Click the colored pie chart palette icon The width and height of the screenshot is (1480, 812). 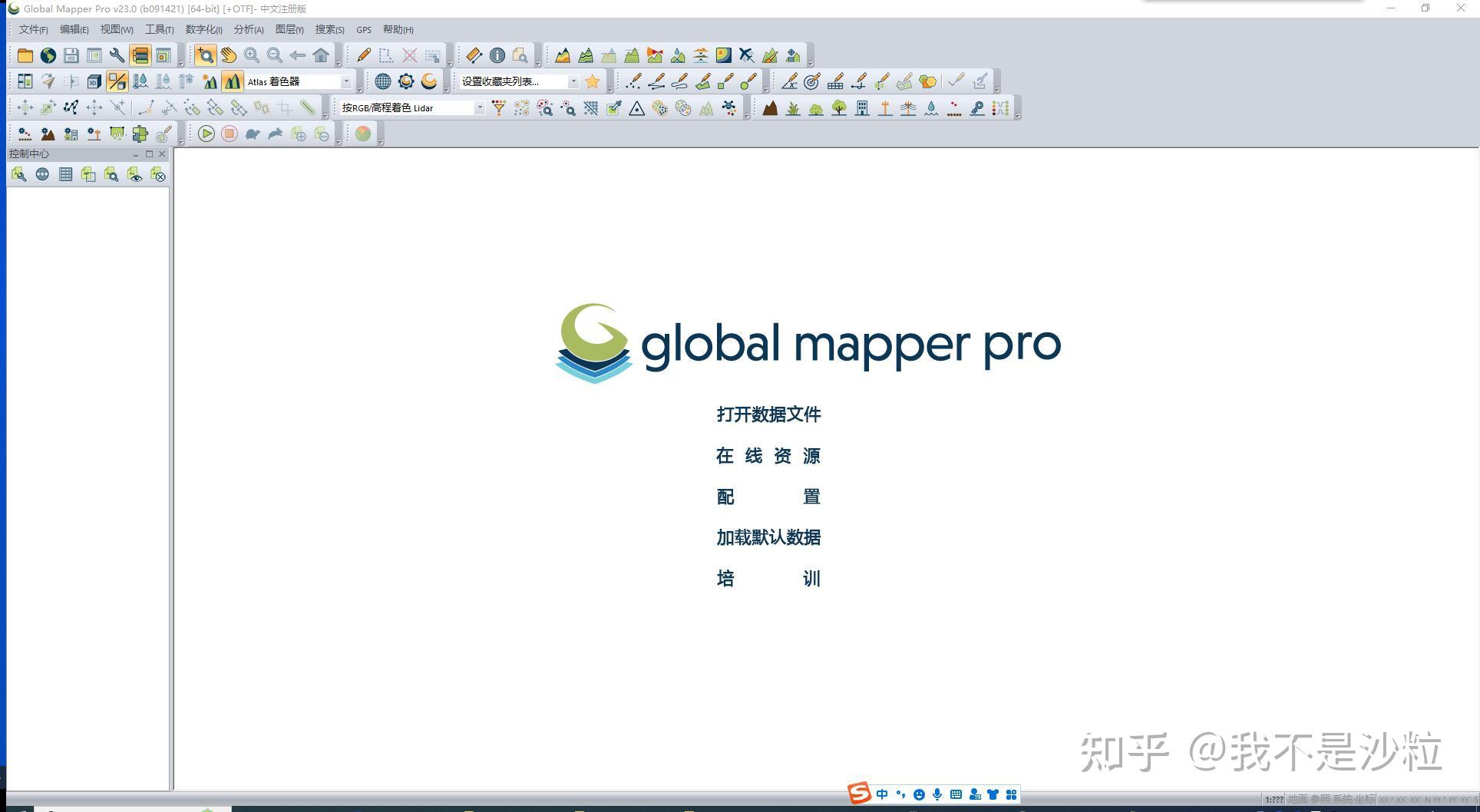[x=362, y=134]
